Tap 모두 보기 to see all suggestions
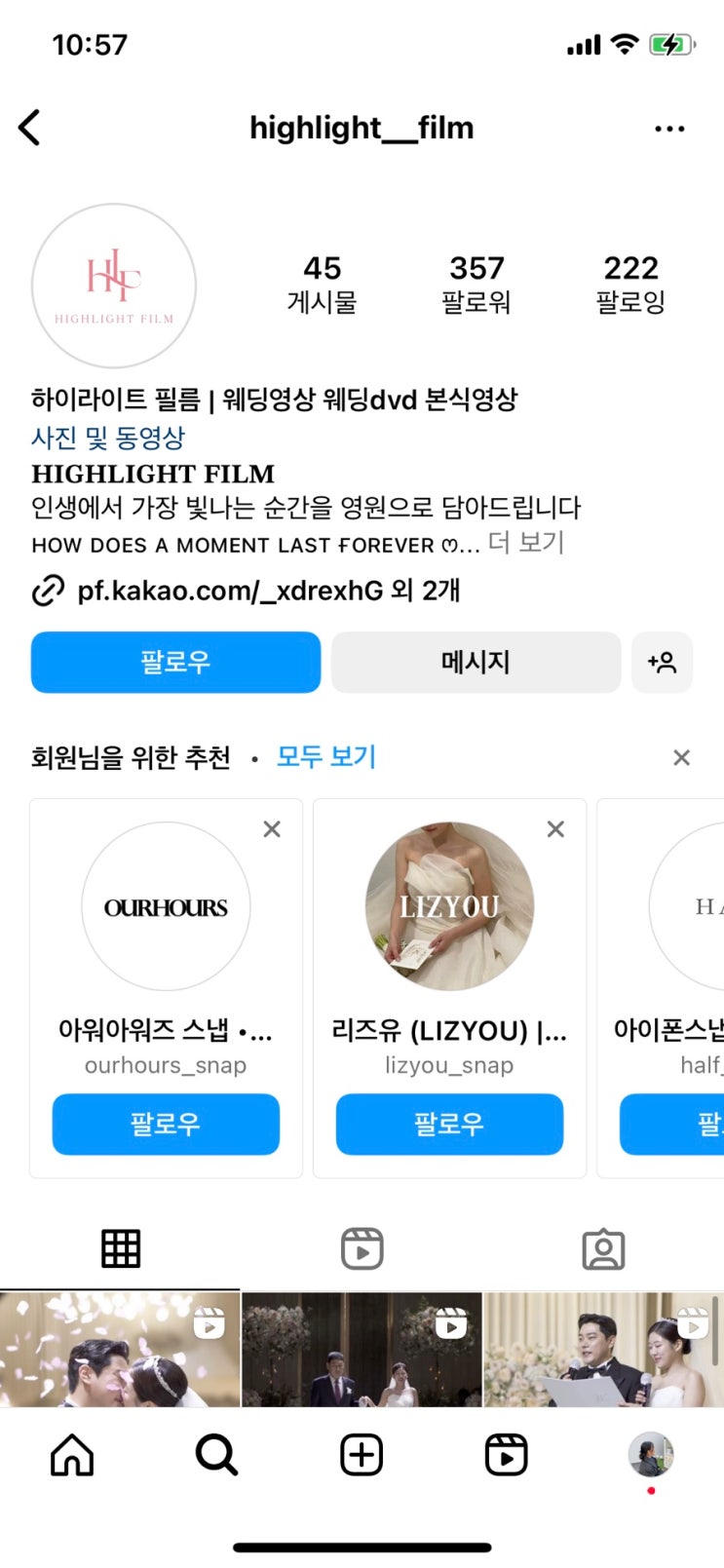Viewport: 724px width, 1568px height. 326,757
